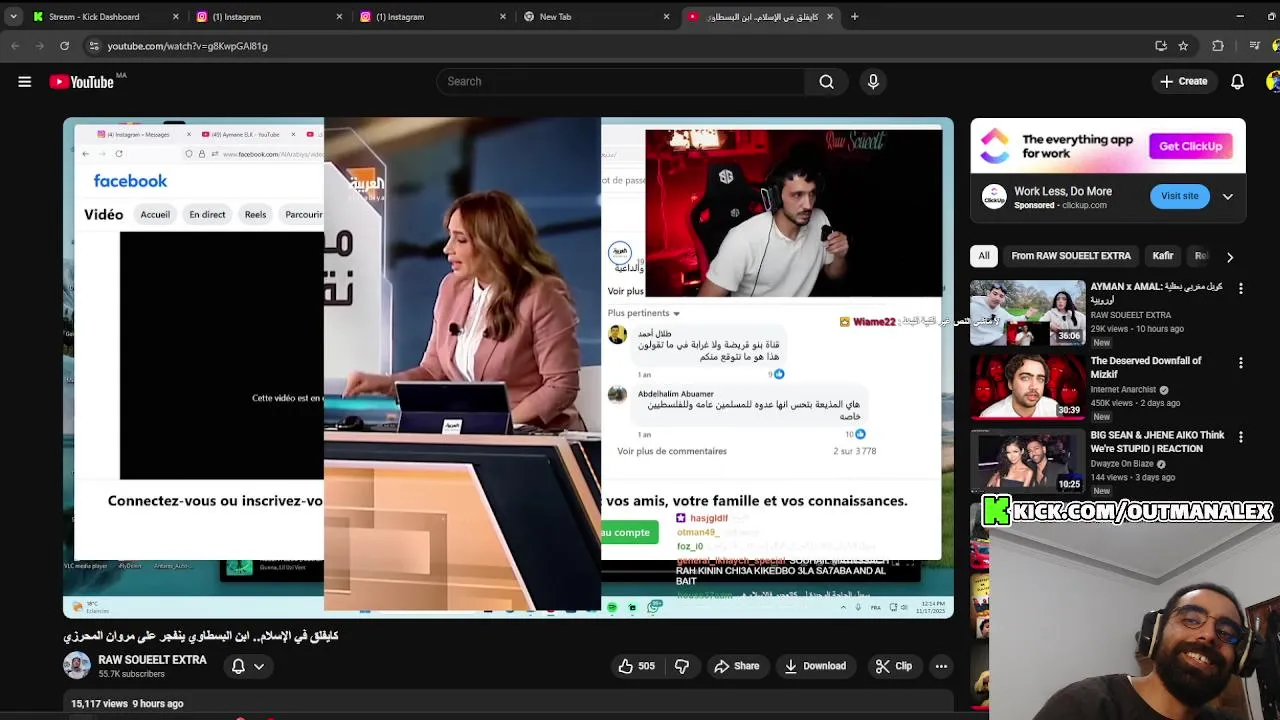Open the browser media control icon
The image size is (1280, 720).
(1254, 46)
